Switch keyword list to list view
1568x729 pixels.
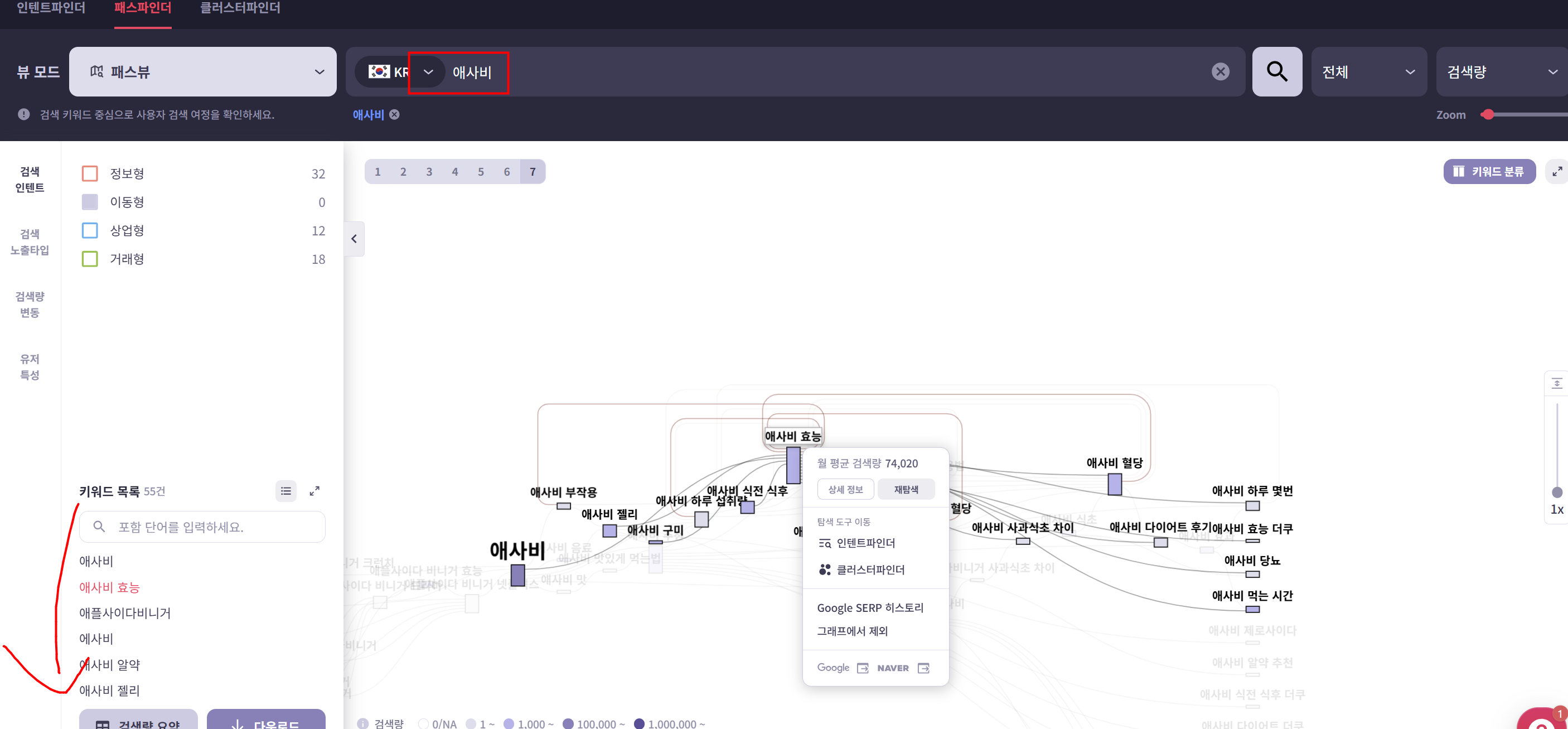pyautogui.click(x=285, y=491)
